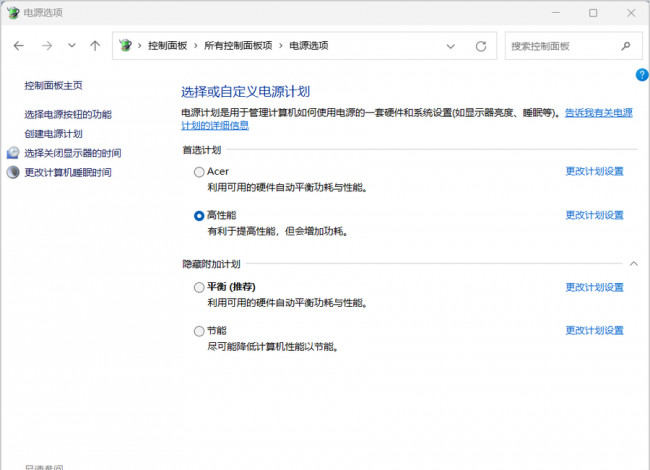Screen dimensions: 650x470
Task: Select the 平衡 (推荐) power plan
Action: pos(199,287)
